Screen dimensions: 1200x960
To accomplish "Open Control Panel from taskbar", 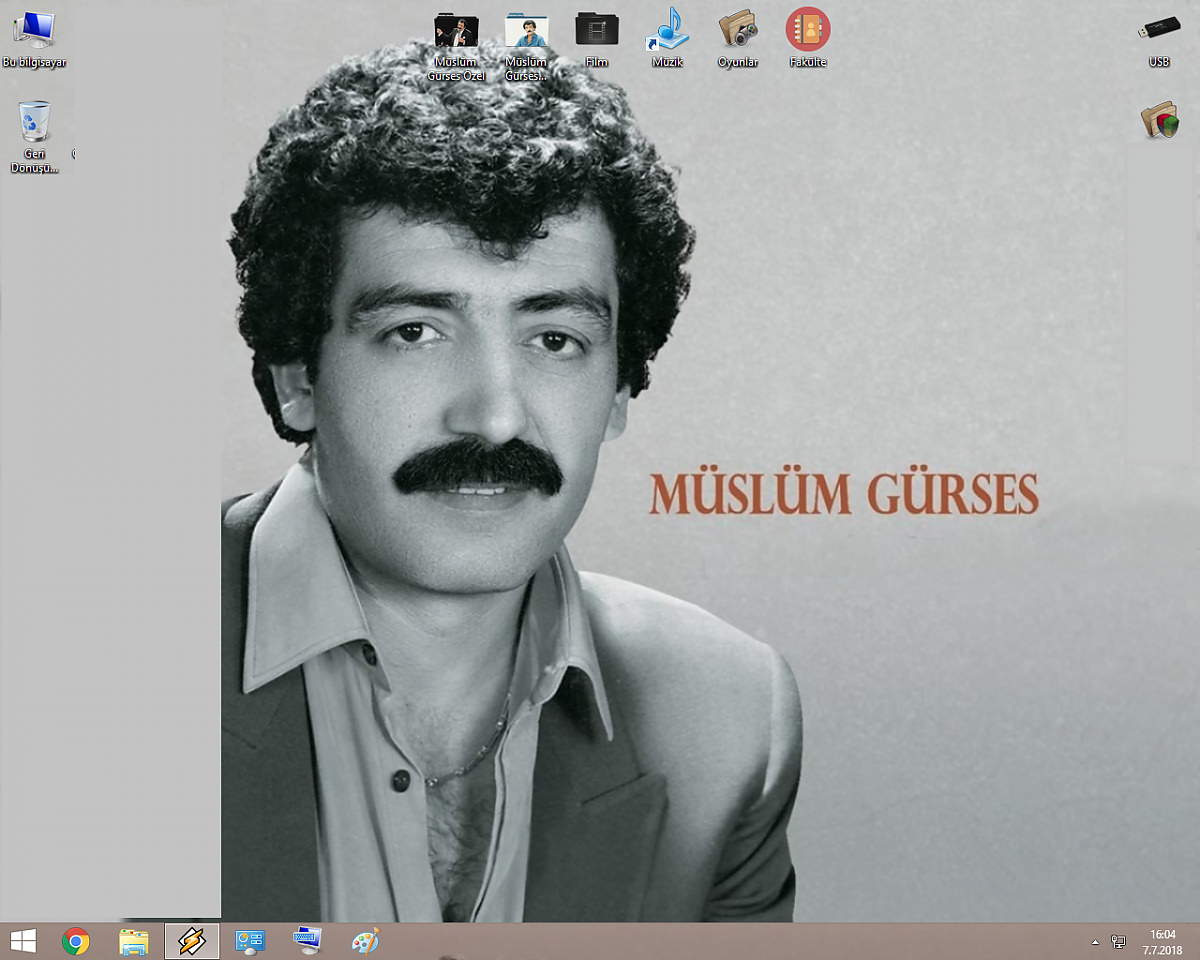I will coord(250,941).
